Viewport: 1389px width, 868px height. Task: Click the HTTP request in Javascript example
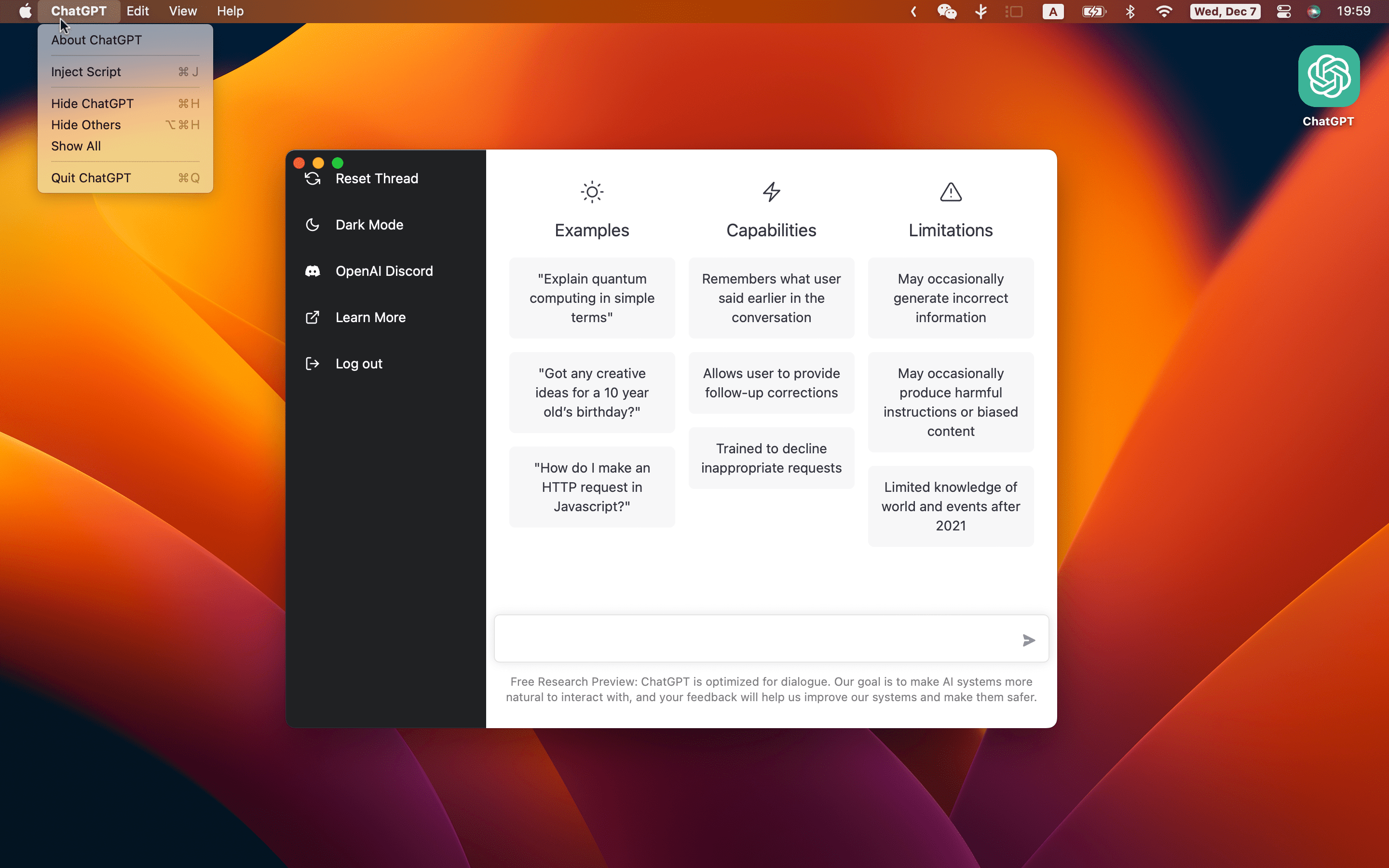click(592, 487)
